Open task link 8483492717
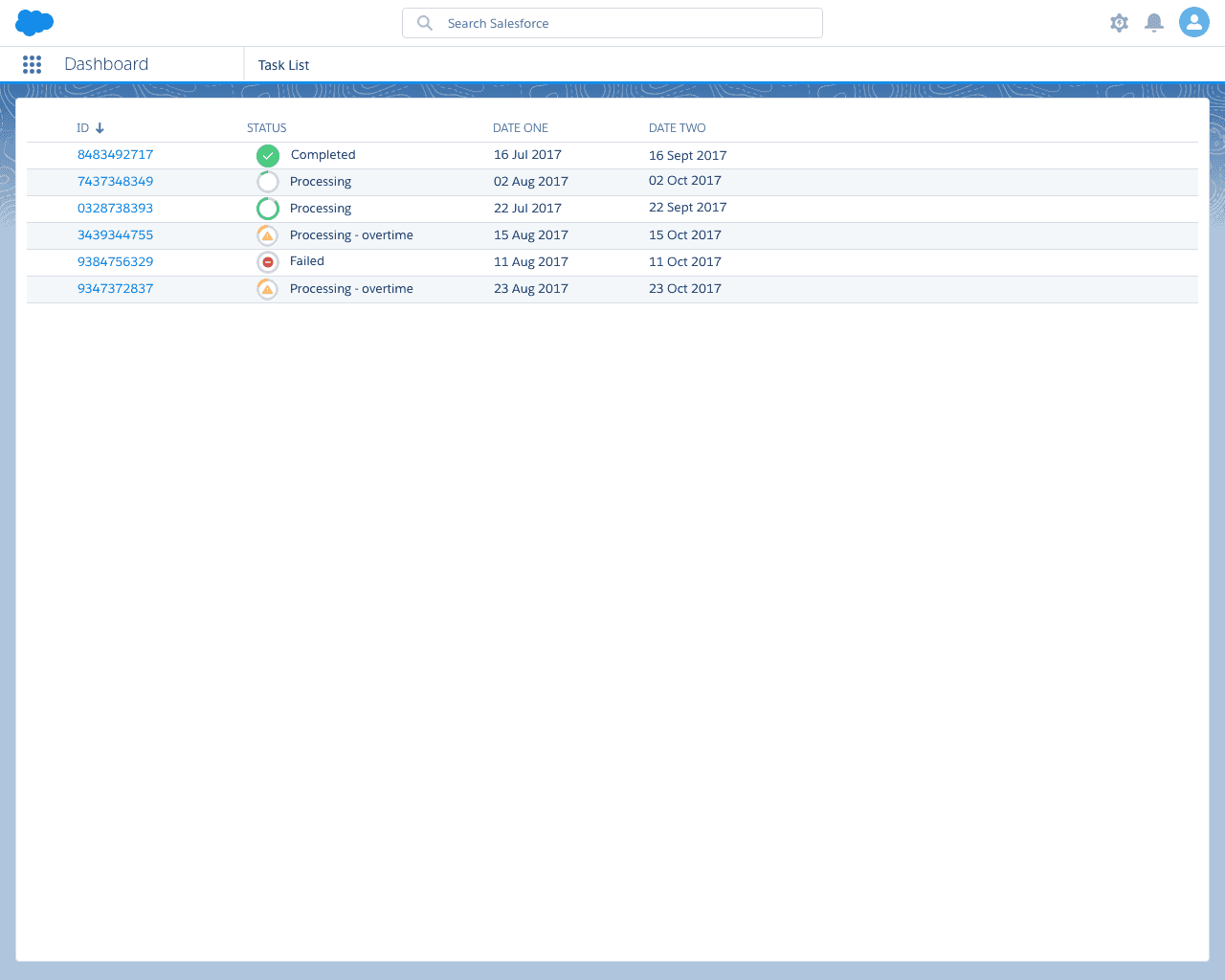Viewport: 1225px width, 980px height. pyautogui.click(x=115, y=155)
